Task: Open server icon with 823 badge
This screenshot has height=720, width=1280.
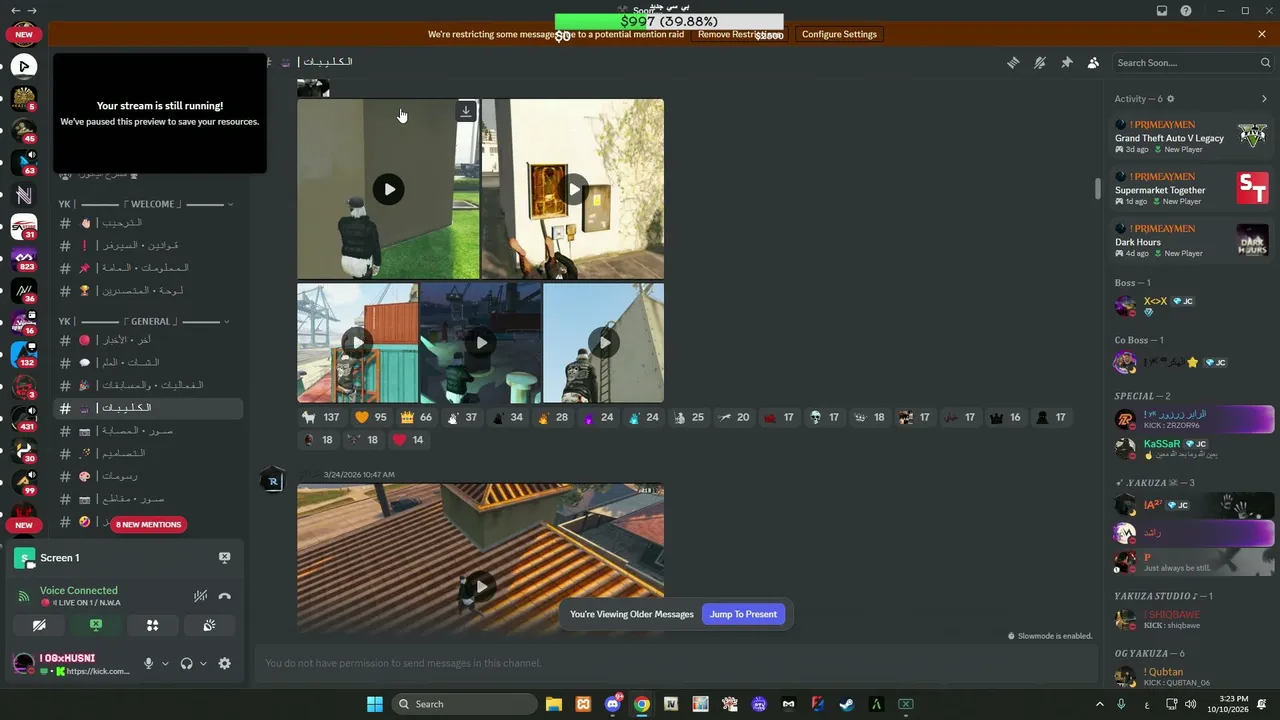Action: [x=24, y=259]
